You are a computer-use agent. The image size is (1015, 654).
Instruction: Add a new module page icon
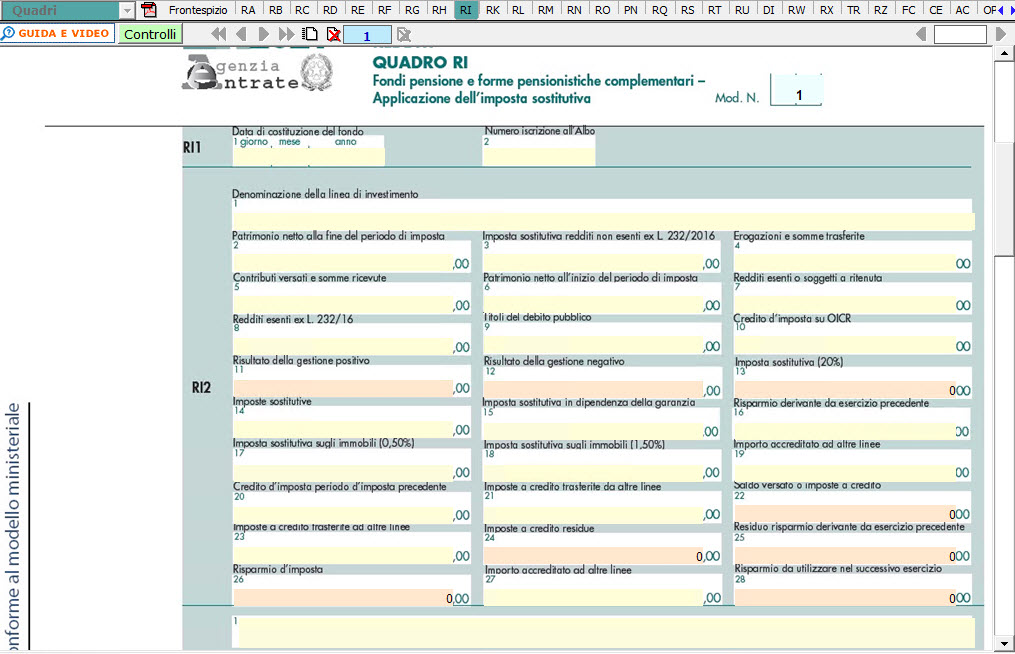311,34
